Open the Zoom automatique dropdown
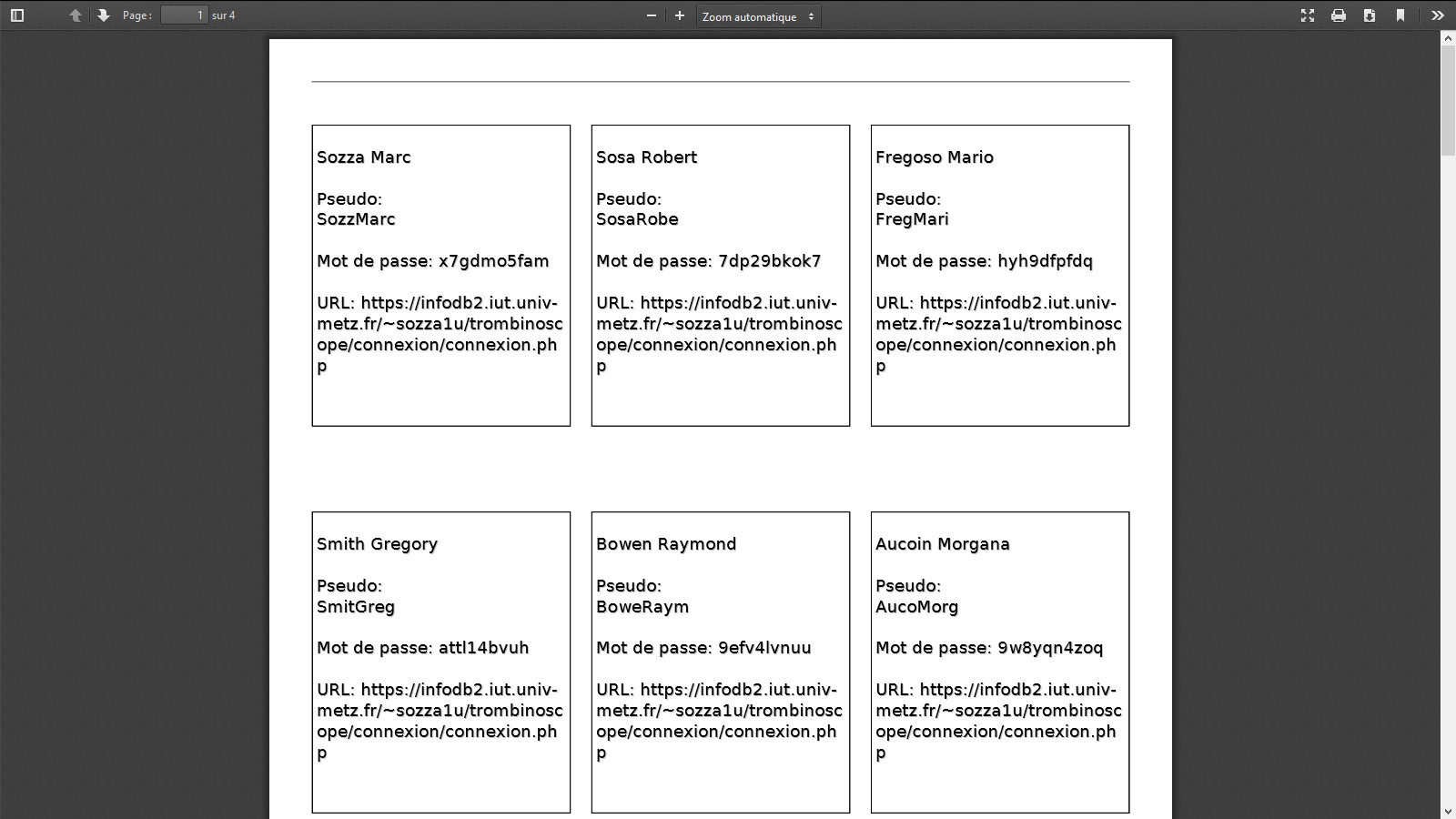 coord(758,16)
